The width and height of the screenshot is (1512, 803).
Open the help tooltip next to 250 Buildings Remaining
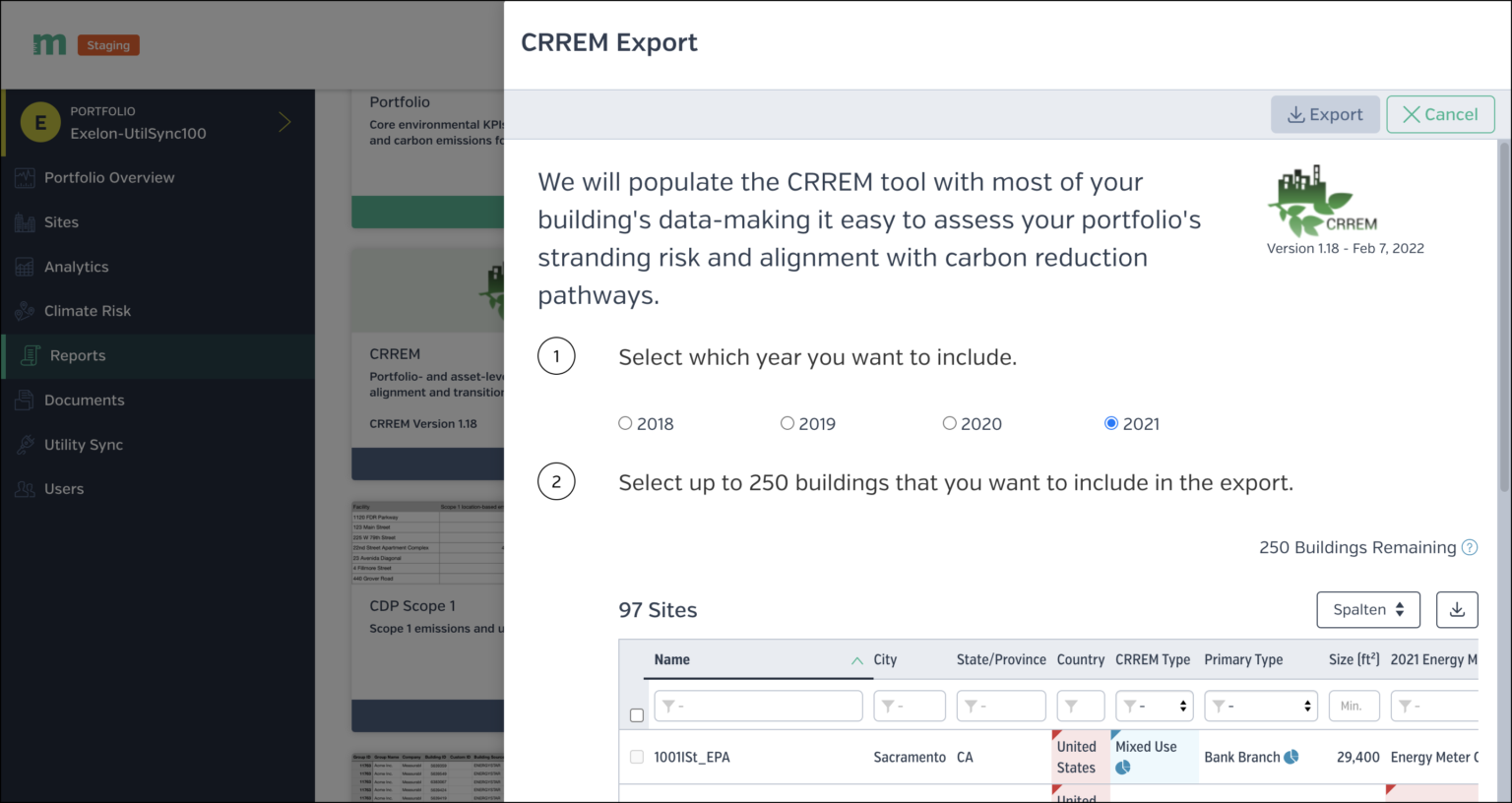click(1471, 547)
